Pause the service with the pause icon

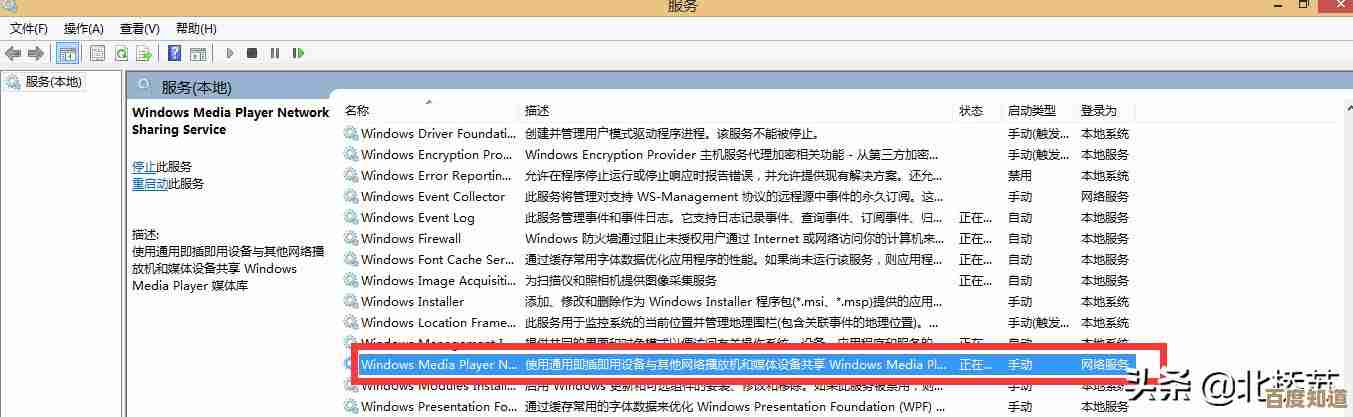[x=274, y=53]
